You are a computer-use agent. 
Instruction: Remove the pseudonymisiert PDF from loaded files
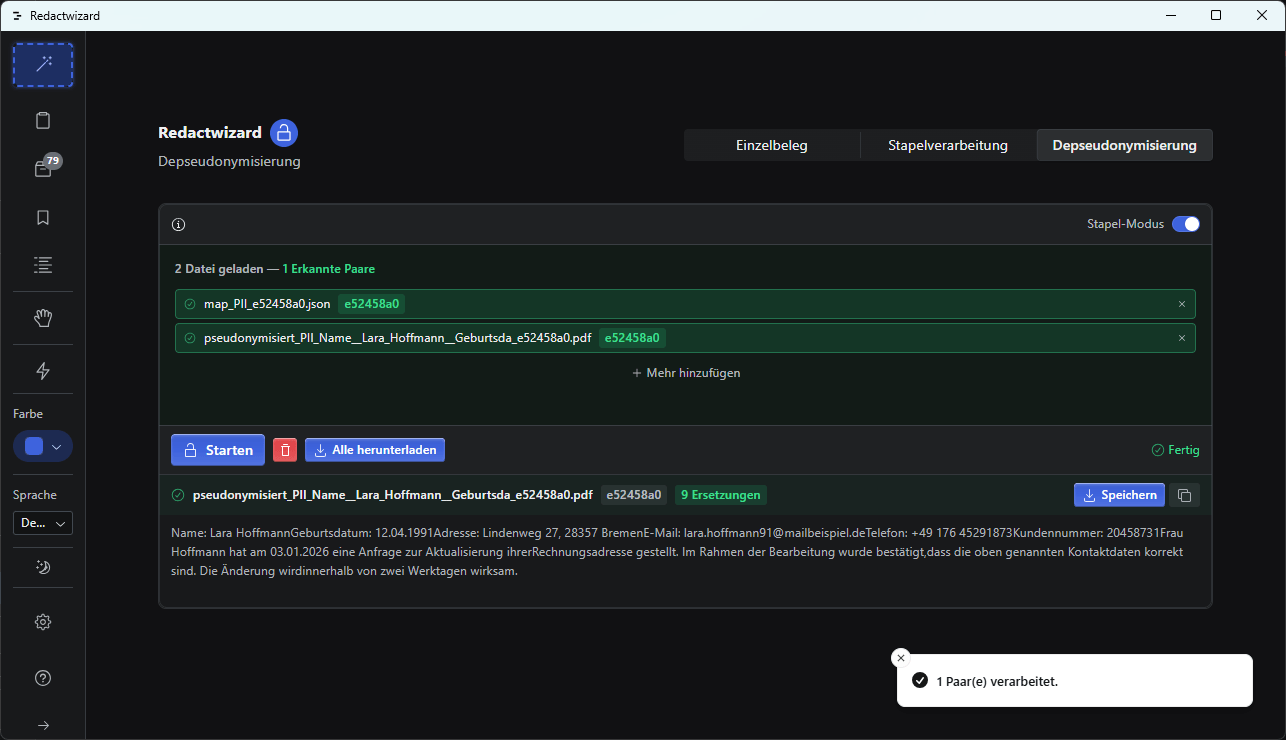click(x=1181, y=338)
